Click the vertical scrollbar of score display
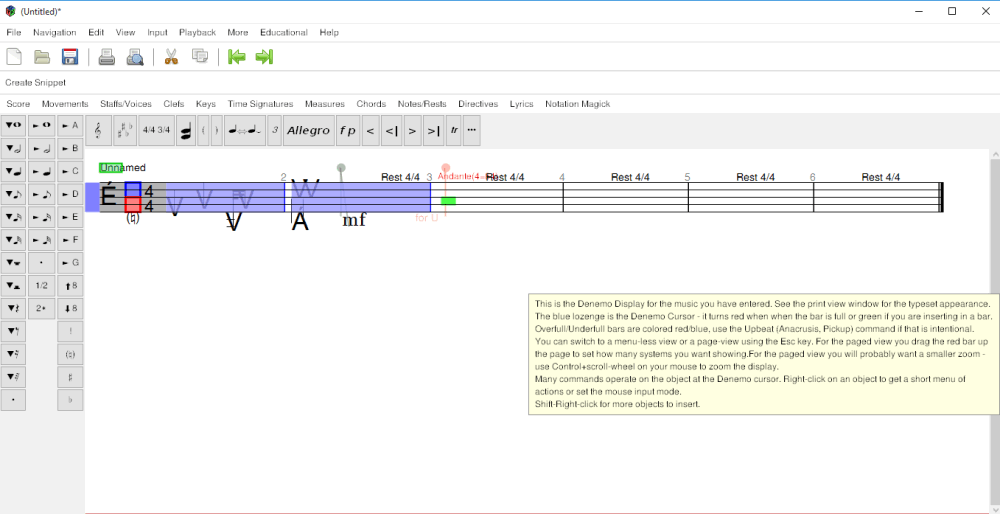 (x=994, y=330)
